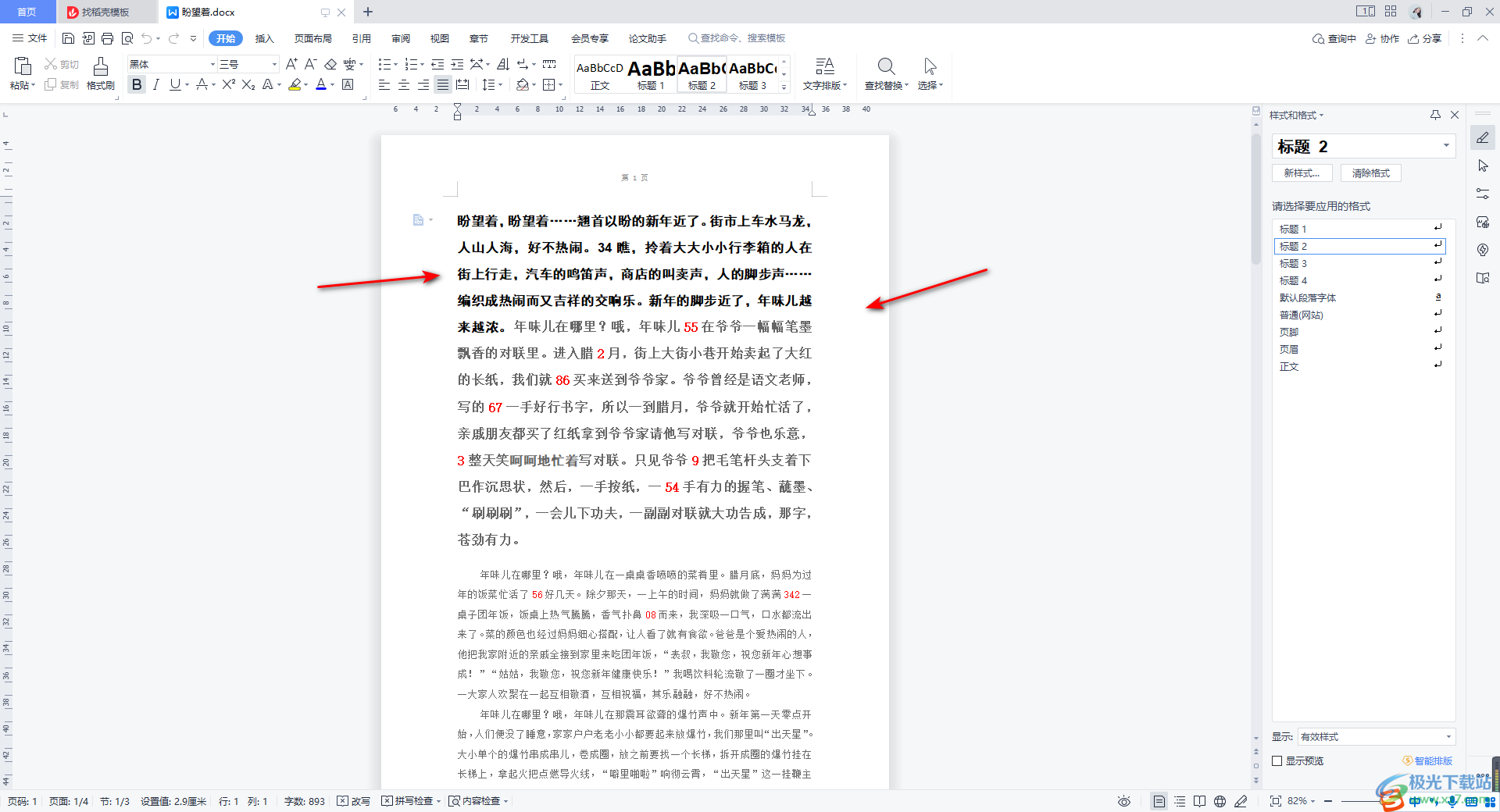
Task: Click the zoom out minus button
Action: (x=1328, y=801)
